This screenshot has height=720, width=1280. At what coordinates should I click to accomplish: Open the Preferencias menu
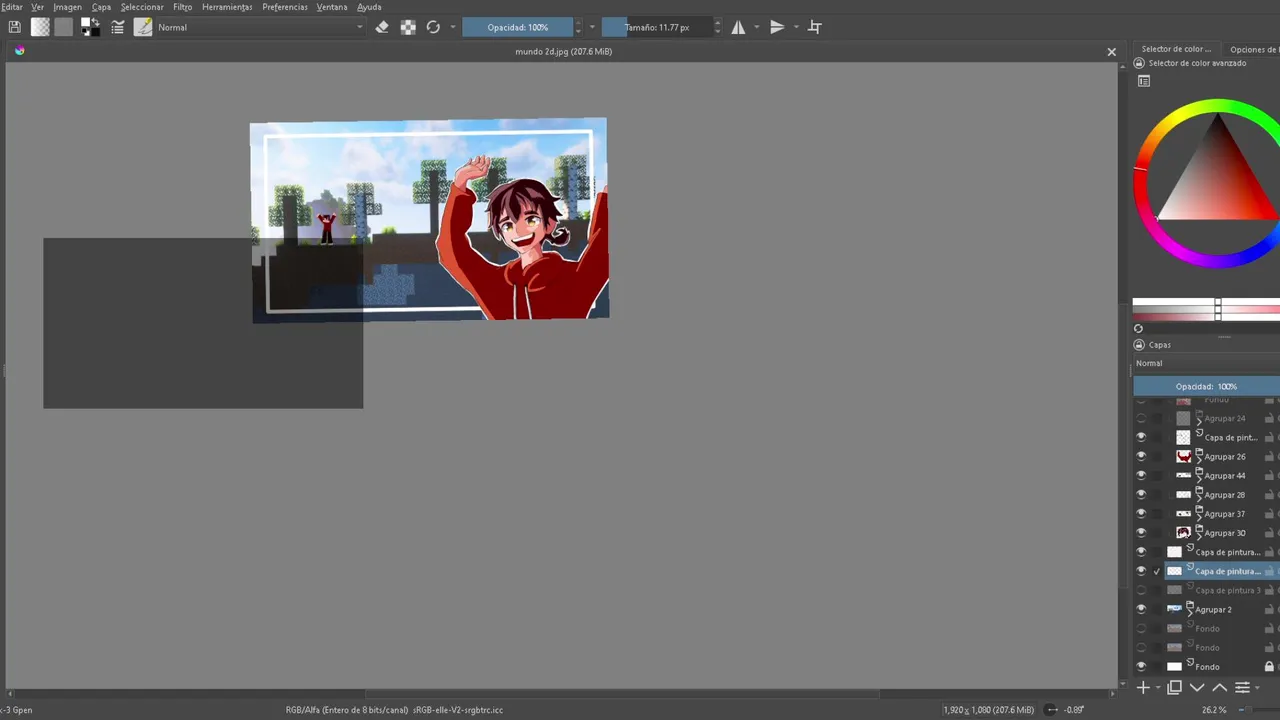tap(285, 7)
